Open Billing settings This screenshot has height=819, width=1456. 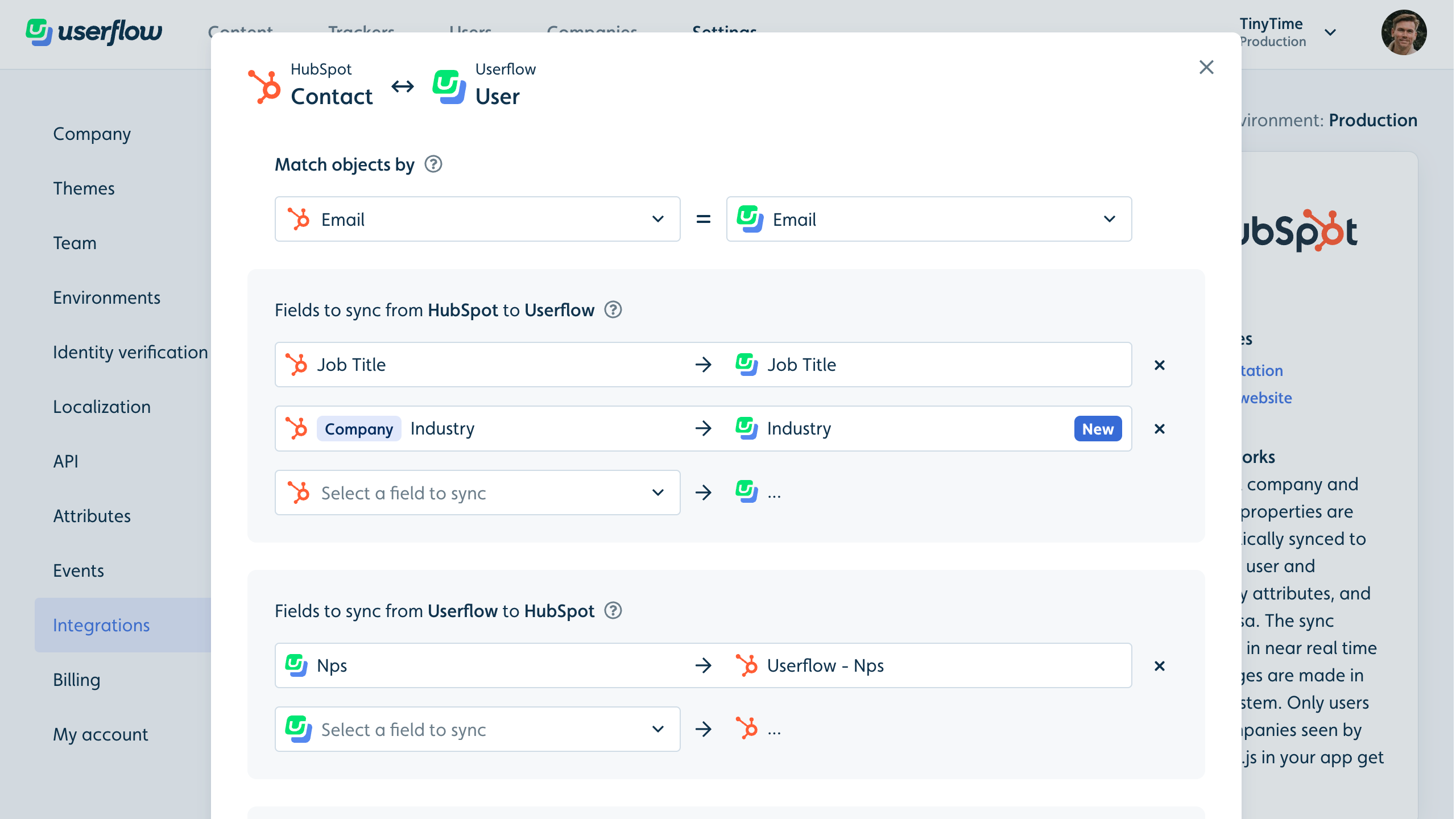click(x=76, y=680)
